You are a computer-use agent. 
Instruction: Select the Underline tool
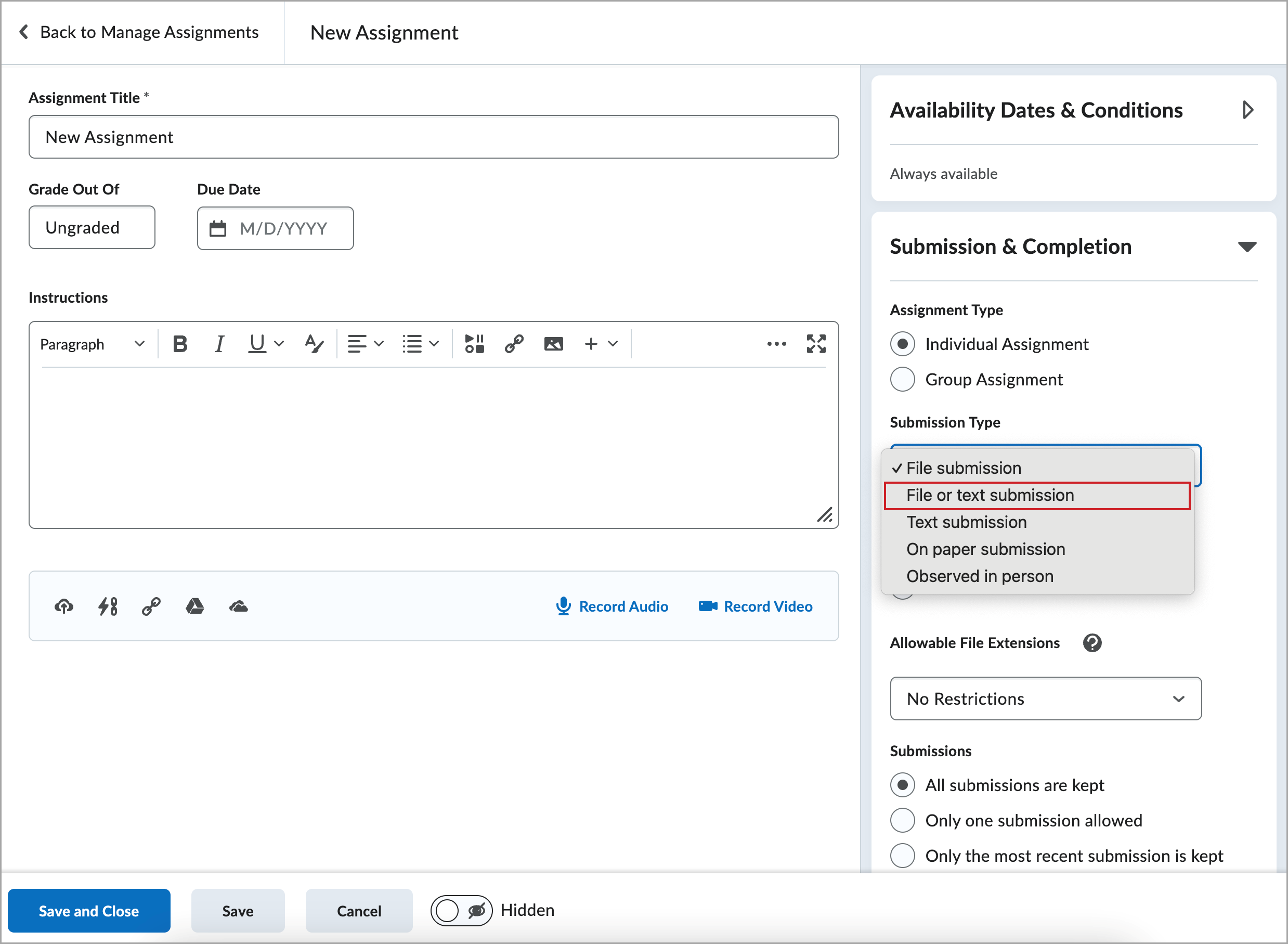256,343
